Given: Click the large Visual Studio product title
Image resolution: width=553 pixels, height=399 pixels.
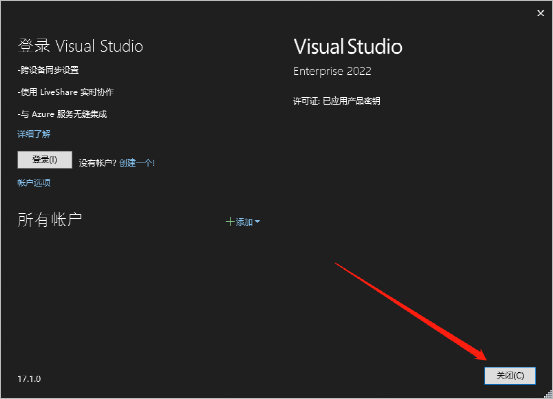Looking at the screenshot, I should tap(348, 47).
